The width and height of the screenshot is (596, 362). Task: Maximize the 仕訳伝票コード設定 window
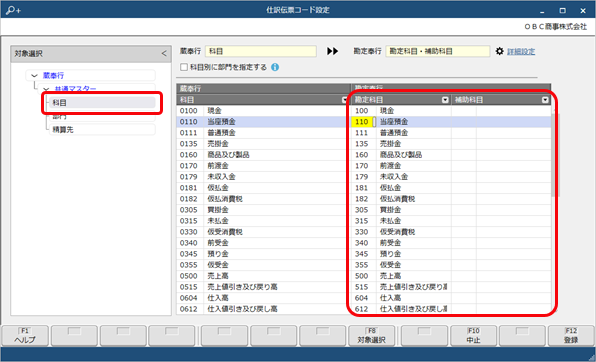[563, 11]
